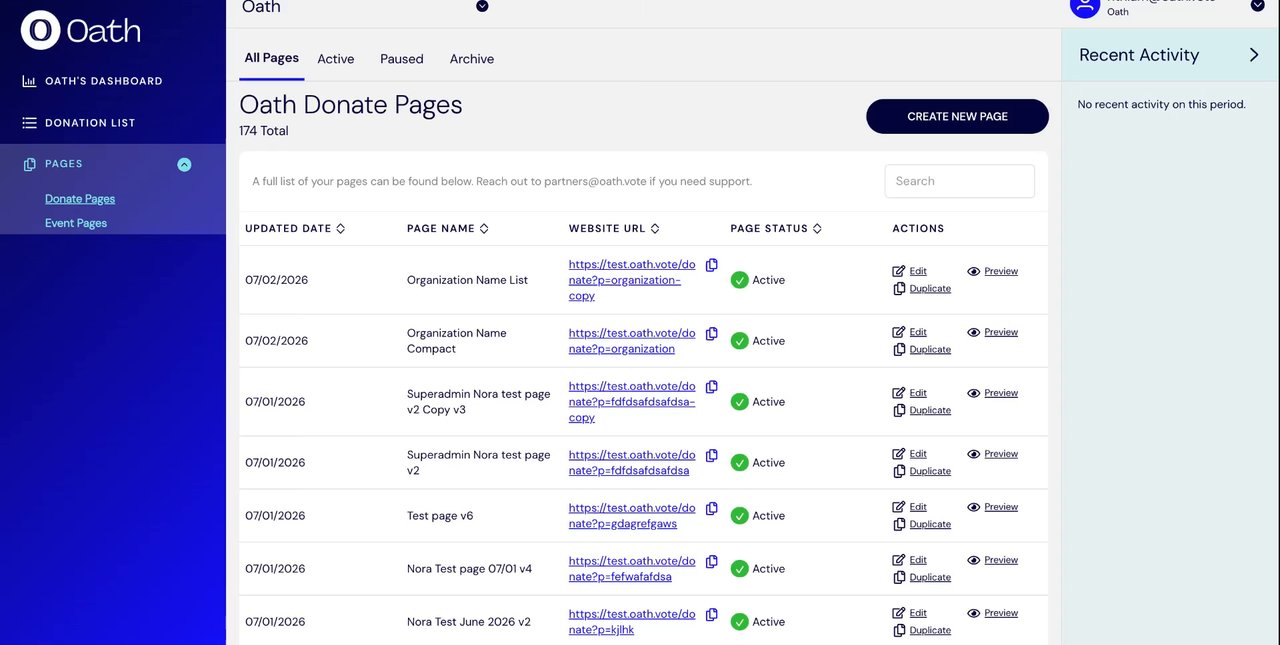Screen dimensions: 1280x645
Task: Collapse the Pages section chevron in sidebar
Action: point(184,165)
